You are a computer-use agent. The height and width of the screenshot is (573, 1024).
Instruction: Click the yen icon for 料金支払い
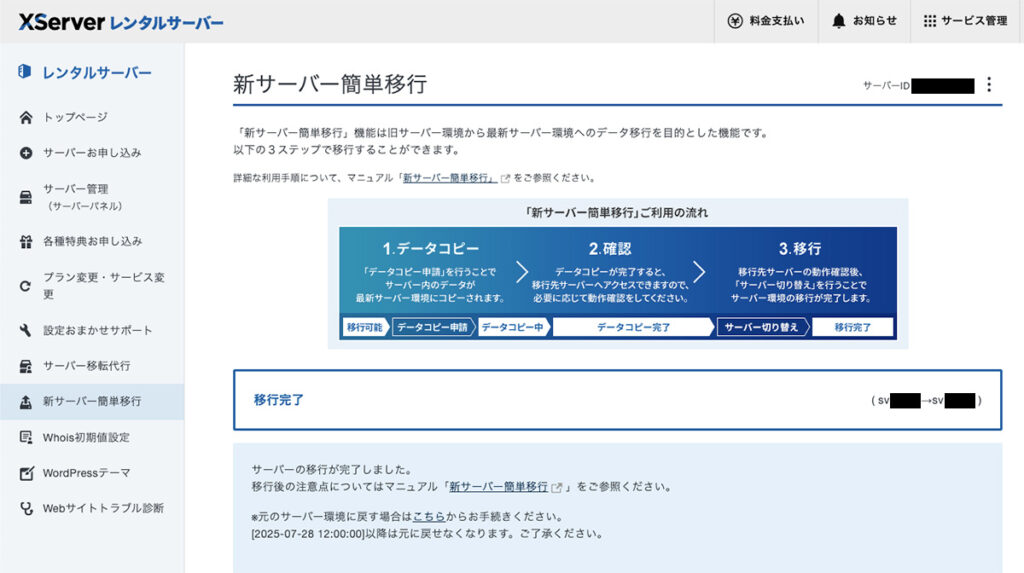[x=735, y=21]
